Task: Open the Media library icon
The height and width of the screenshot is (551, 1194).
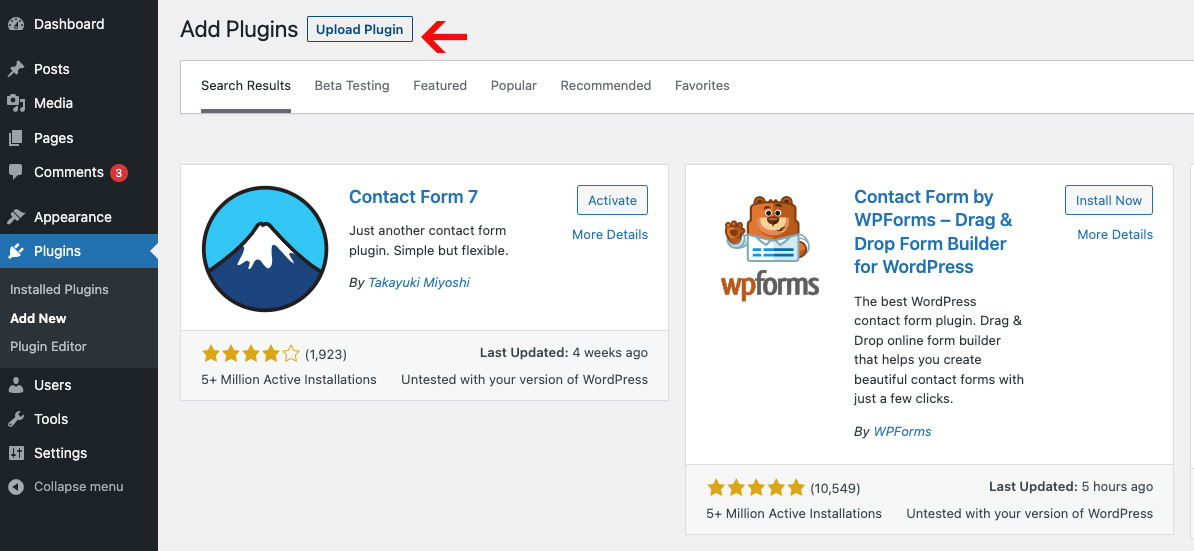Action: pyautogui.click(x=16, y=104)
